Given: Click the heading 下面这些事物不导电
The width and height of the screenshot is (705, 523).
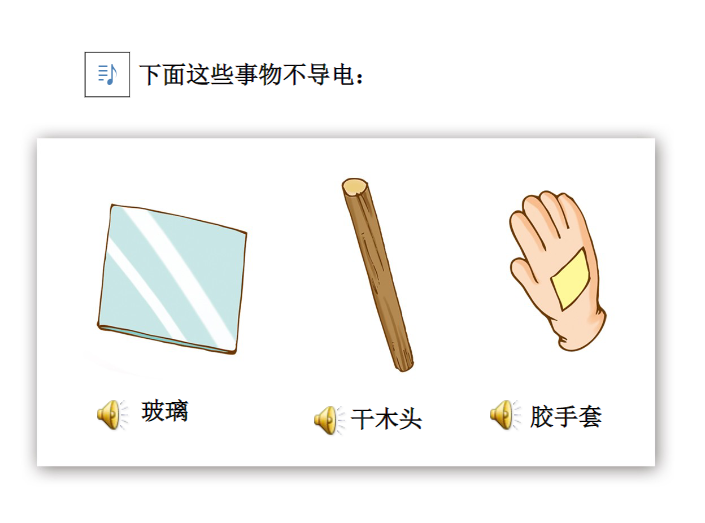Looking at the screenshot, I should 251,75.
